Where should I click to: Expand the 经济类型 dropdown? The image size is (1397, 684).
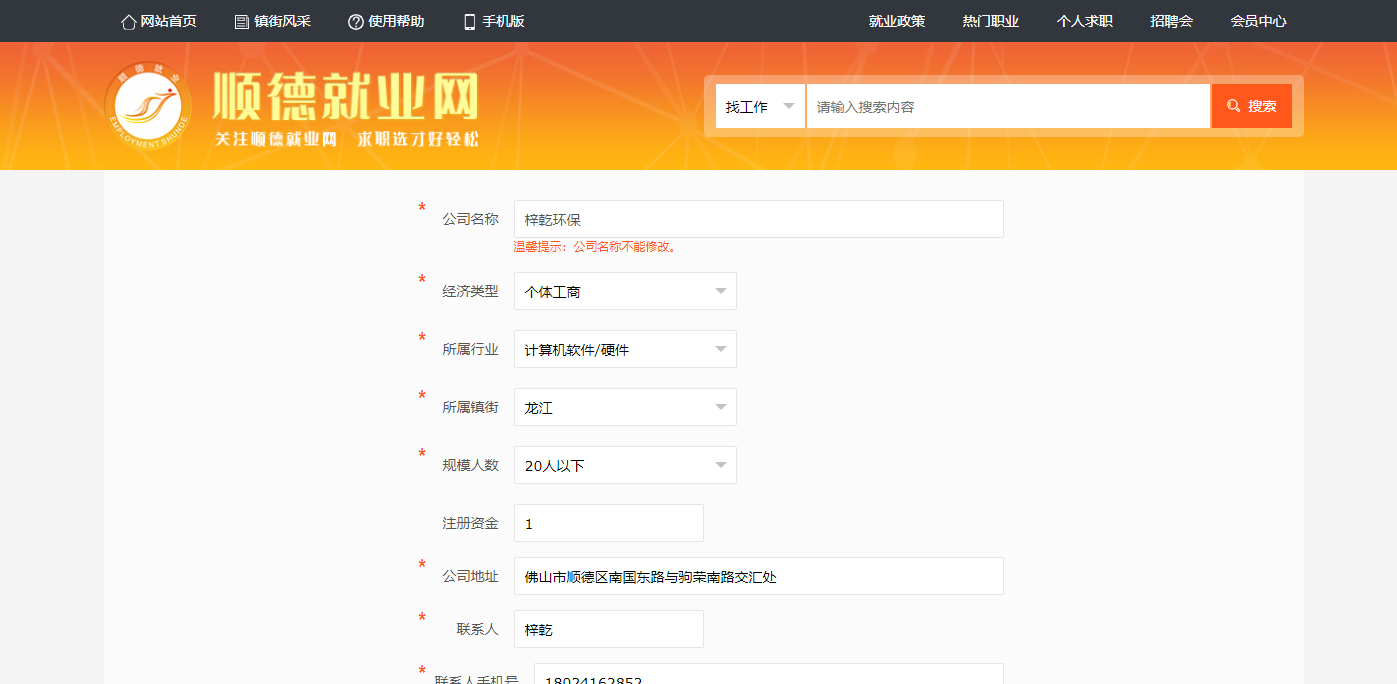pos(625,292)
